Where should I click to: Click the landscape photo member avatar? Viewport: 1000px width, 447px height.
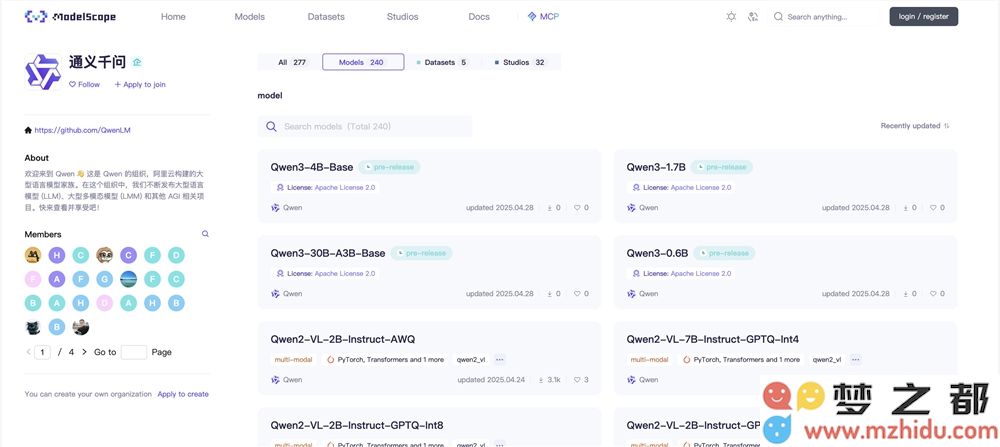(128, 279)
